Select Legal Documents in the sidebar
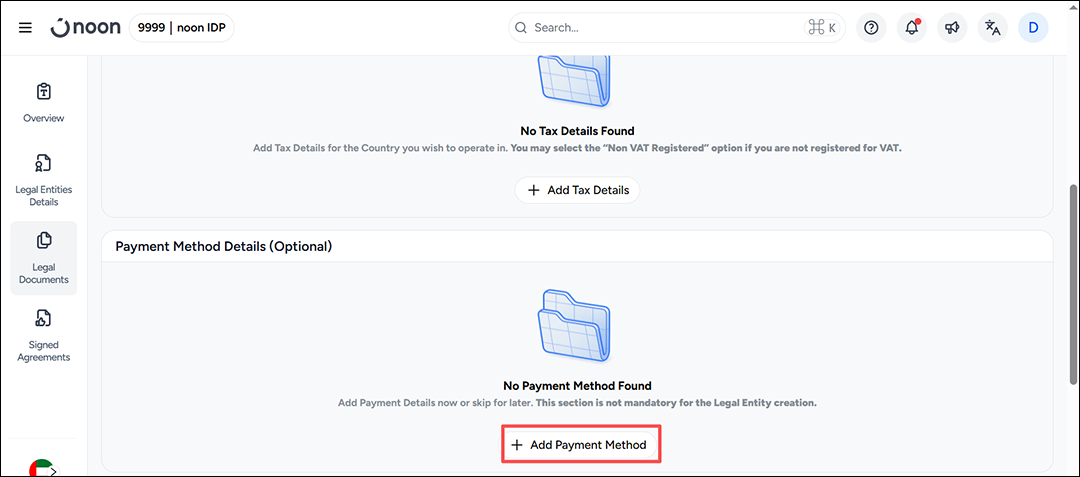The height and width of the screenshot is (477, 1080). click(x=43, y=258)
